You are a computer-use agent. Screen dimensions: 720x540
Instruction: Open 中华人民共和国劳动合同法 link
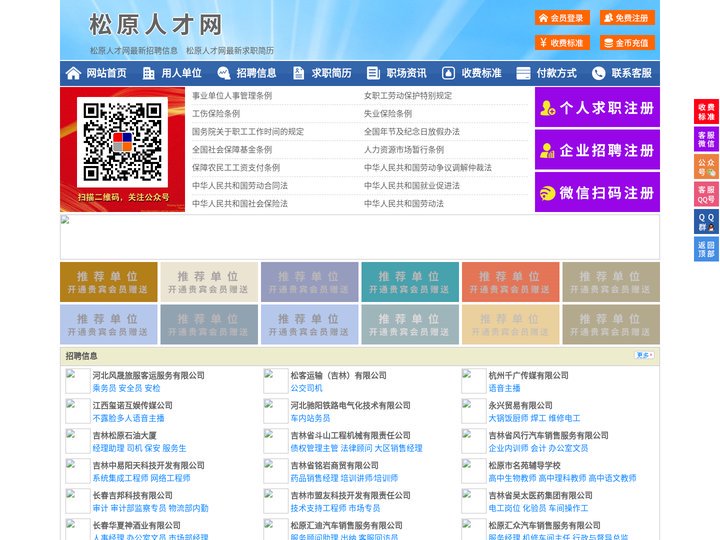(x=240, y=186)
